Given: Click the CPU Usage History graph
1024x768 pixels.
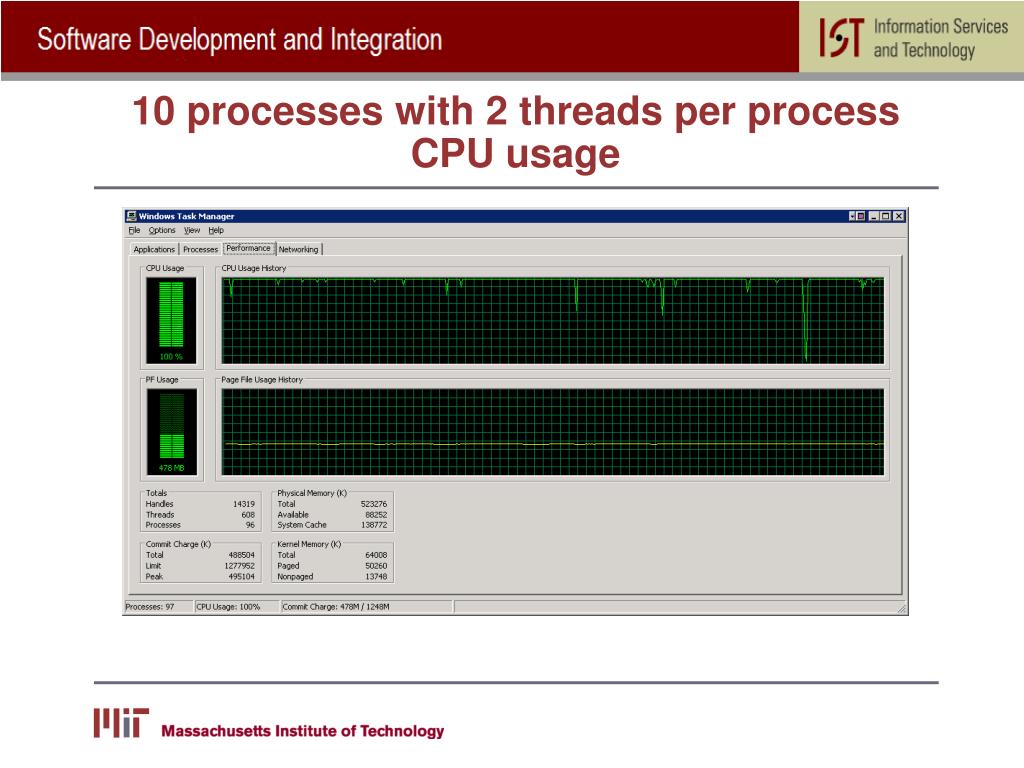Looking at the screenshot, I should [552, 321].
